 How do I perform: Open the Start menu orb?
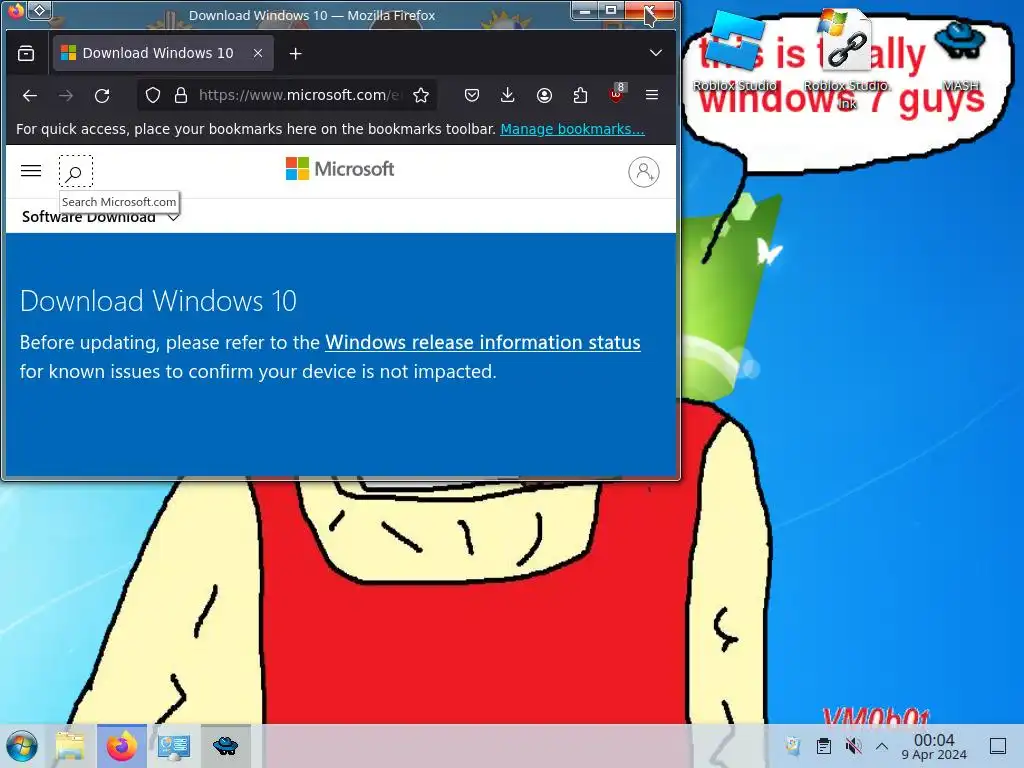pyautogui.click(x=22, y=746)
